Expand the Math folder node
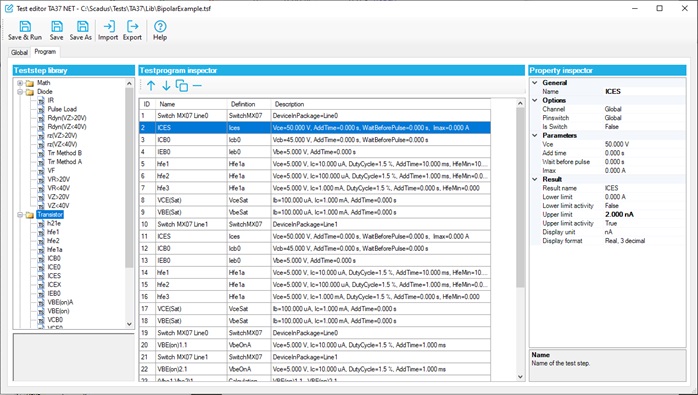 [x=20, y=83]
